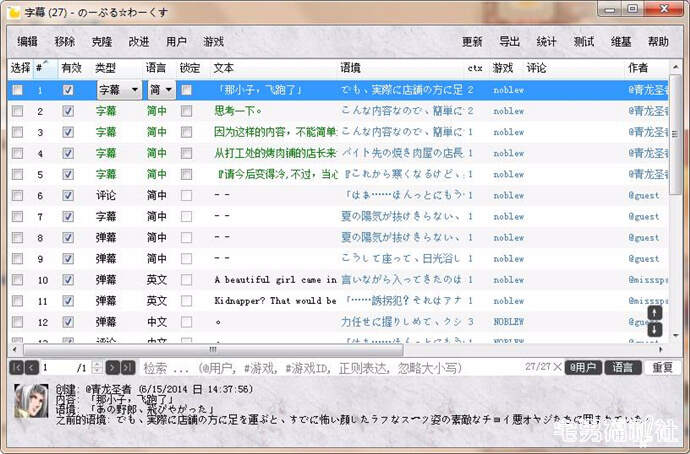Open the 类型 dropdown showing 字幕
This screenshot has width=690, height=454.
(118, 90)
